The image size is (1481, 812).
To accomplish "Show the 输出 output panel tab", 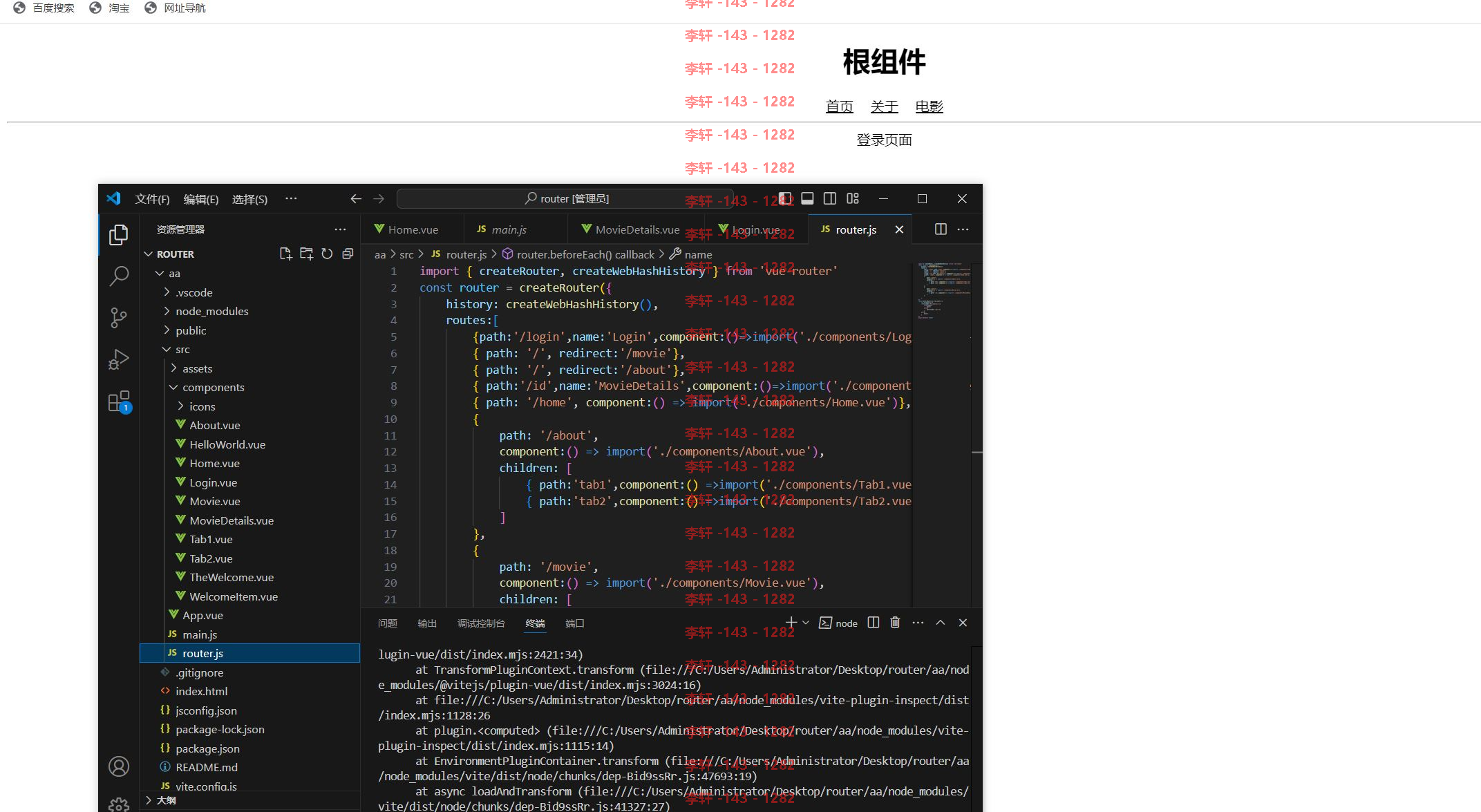I will pyautogui.click(x=427, y=623).
